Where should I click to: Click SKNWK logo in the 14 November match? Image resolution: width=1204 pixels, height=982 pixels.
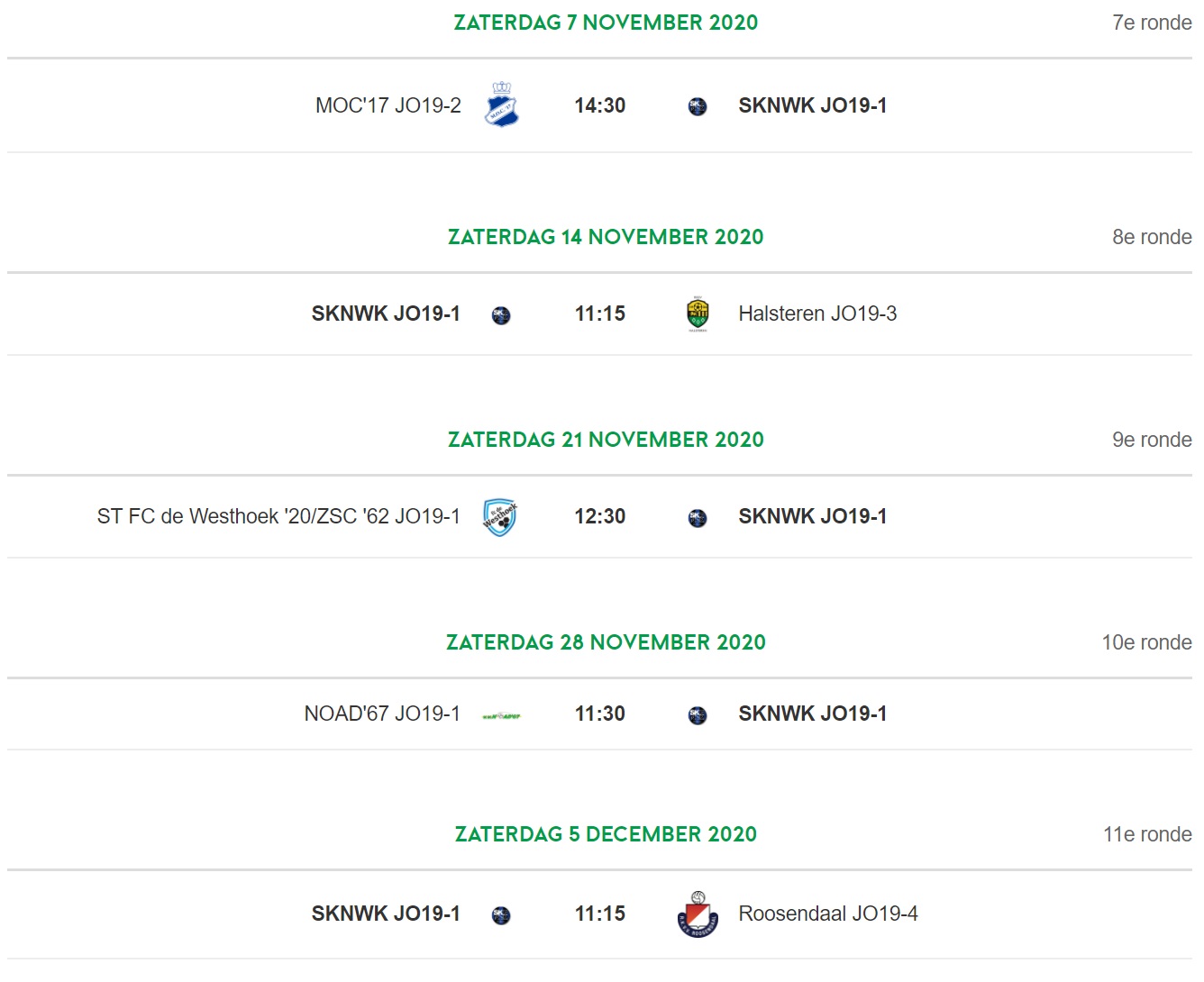pyautogui.click(x=501, y=315)
